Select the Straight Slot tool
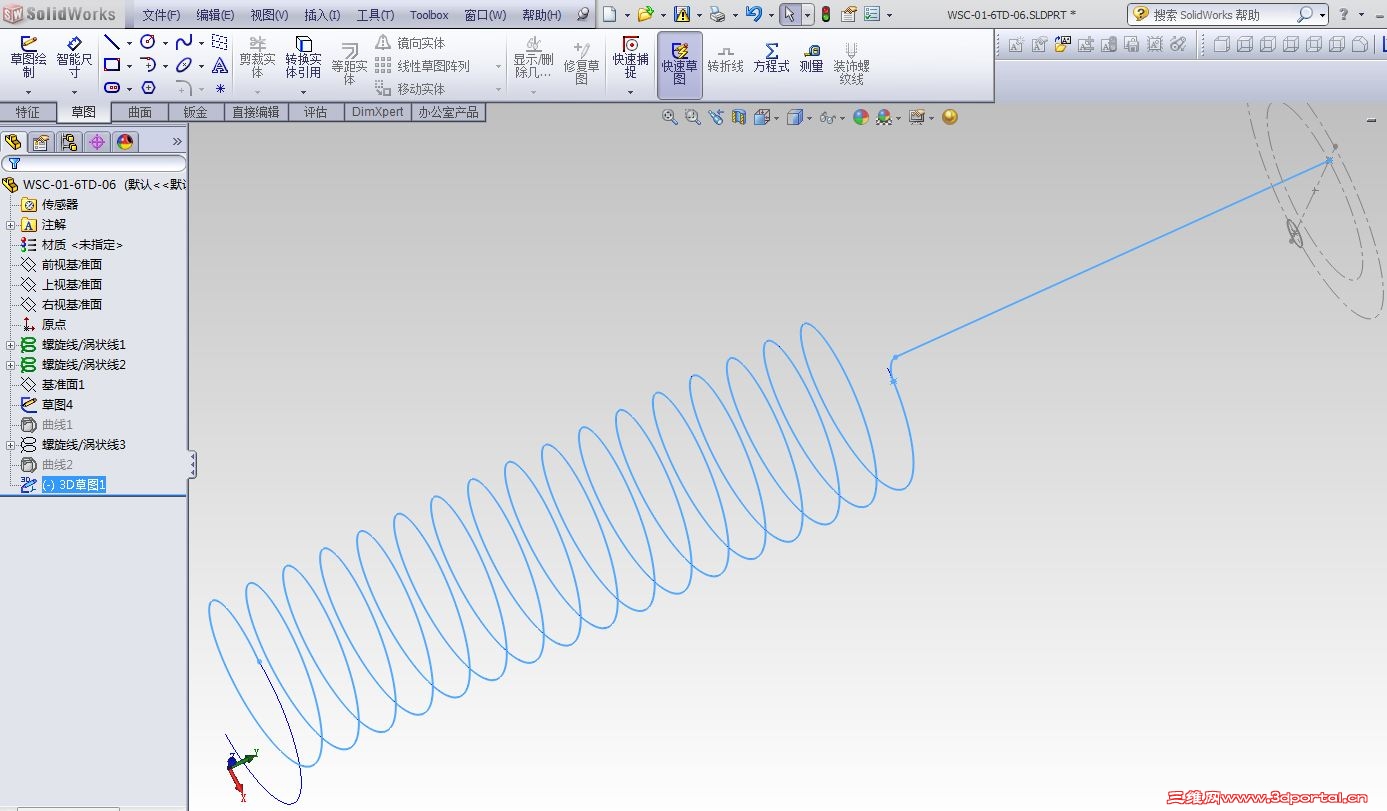The width and height of the screenshot is (1387, 811). [x=112, y=88]
